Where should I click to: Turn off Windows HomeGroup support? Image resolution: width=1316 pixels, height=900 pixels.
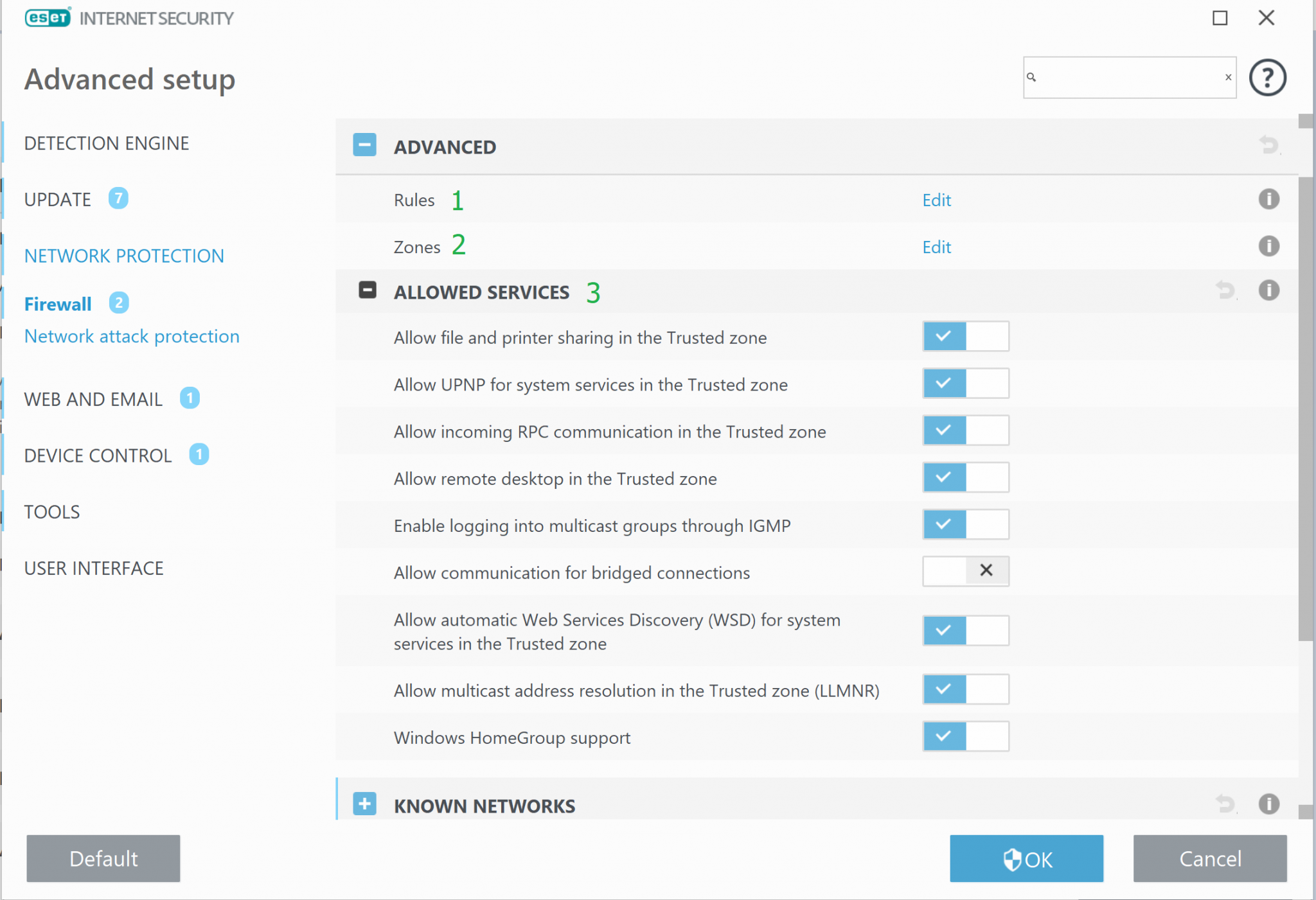click(x=965, y=736)
